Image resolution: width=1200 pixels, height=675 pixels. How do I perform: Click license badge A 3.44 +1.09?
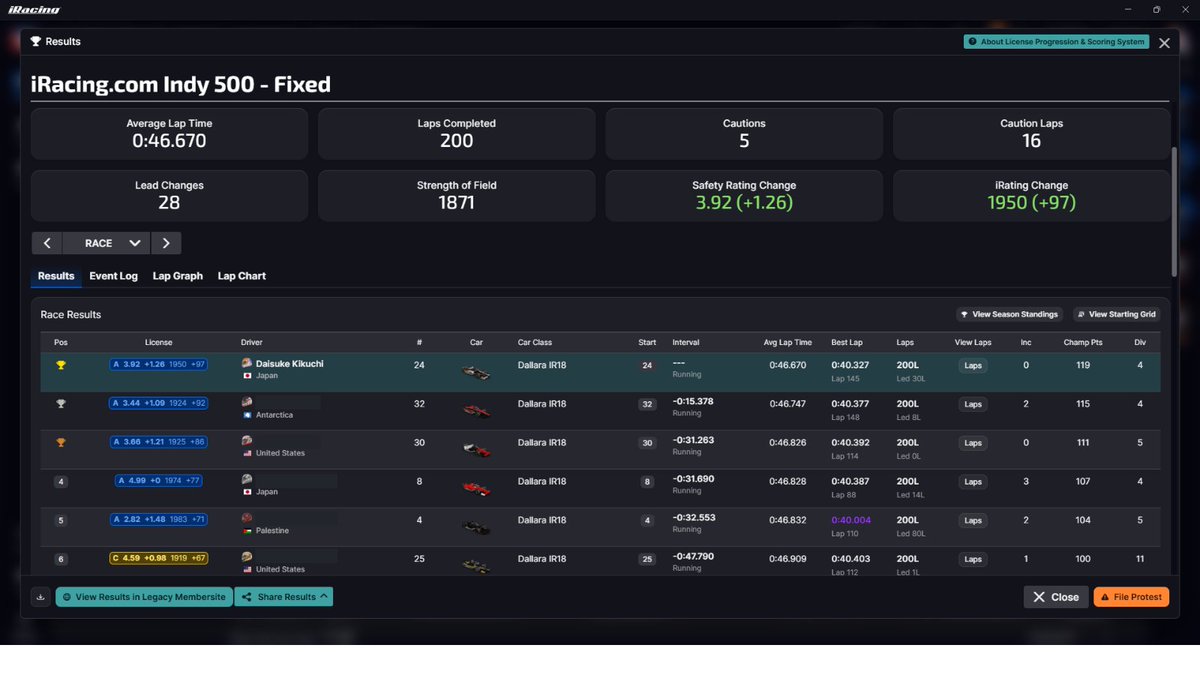pyautogui.click(x=159, y=403)
